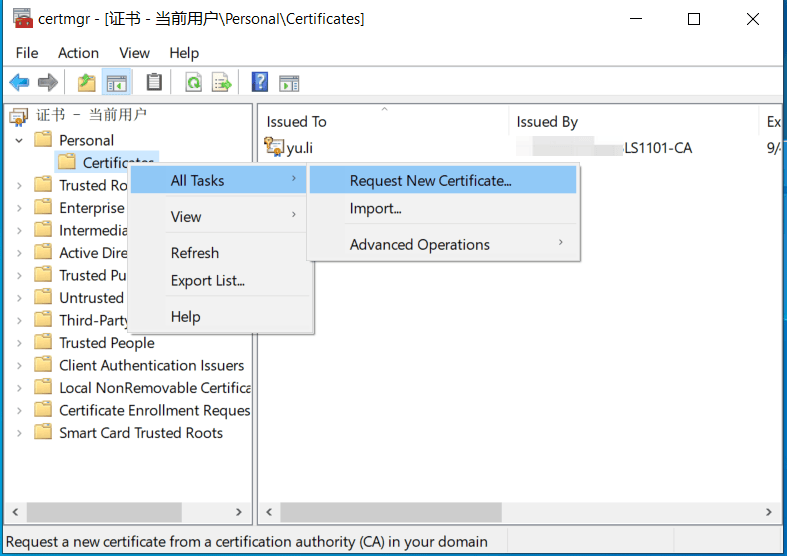Collapse the Personal folder tree node
787x556 pixels.
19,141
